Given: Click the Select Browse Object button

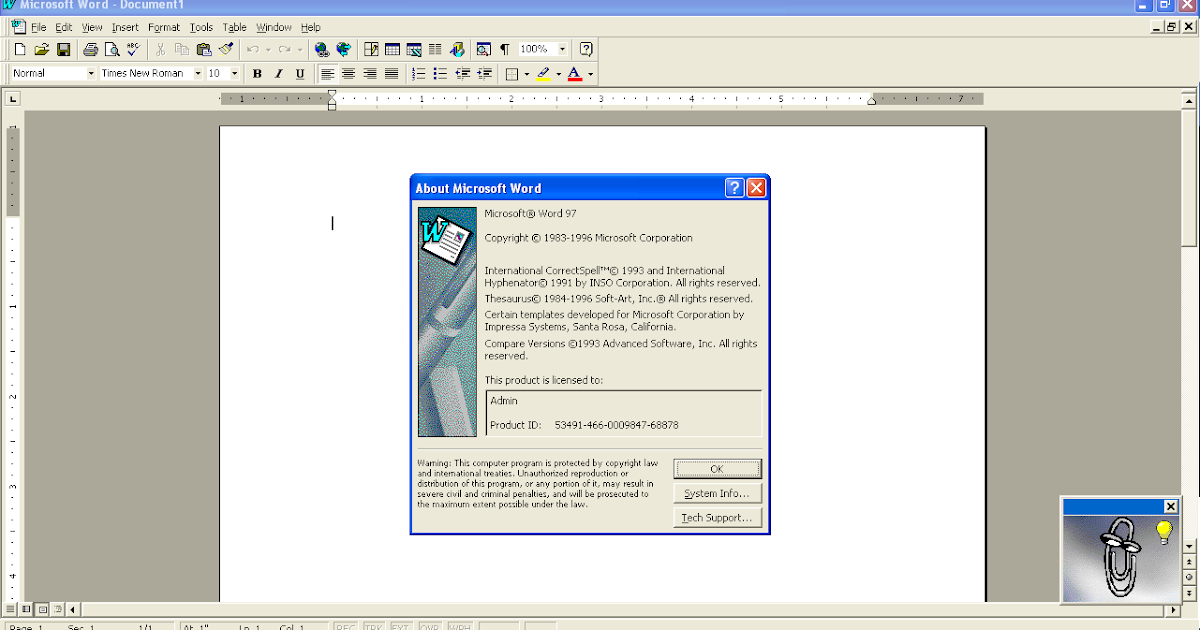Looking at the screenshot, I should 1189,577.
